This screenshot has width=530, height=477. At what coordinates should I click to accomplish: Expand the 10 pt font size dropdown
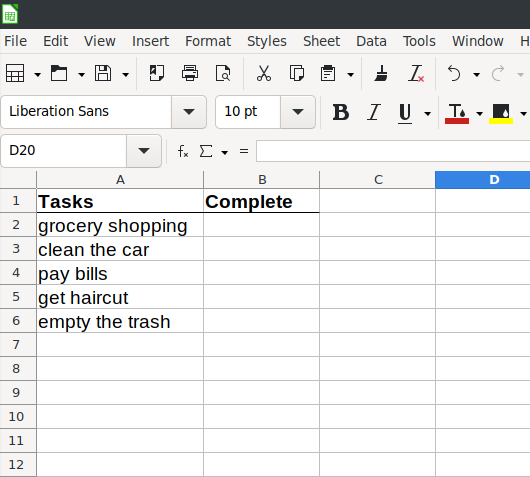pyautogui.click(x=297, y=112)
